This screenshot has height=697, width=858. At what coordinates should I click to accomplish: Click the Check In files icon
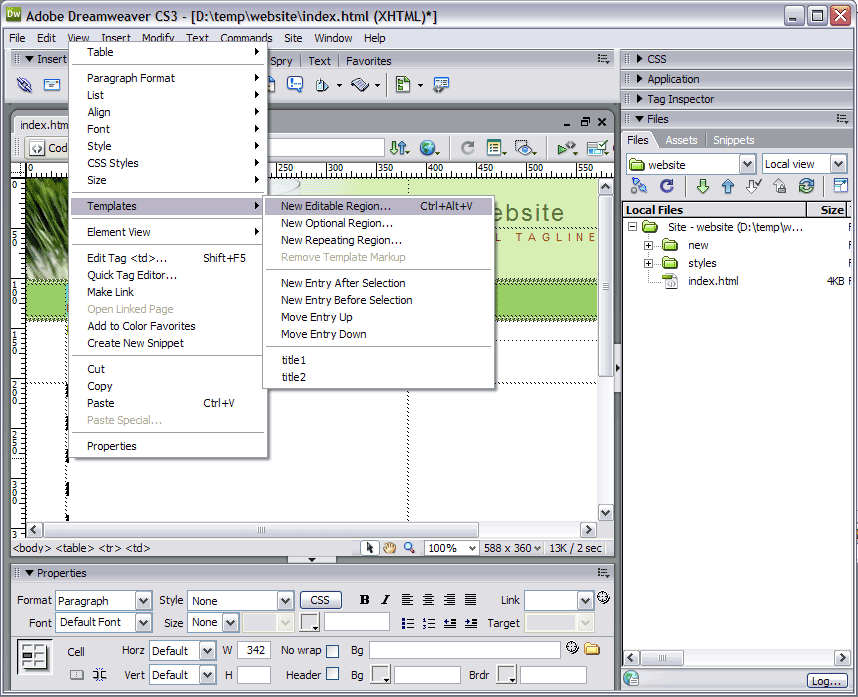[x=780, y=186]
